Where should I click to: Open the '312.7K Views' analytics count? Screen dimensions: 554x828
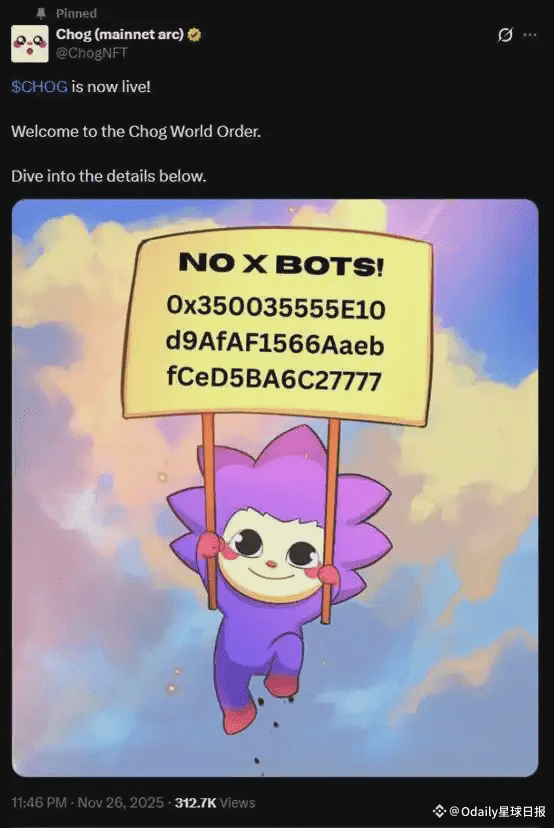coord(215,803)
